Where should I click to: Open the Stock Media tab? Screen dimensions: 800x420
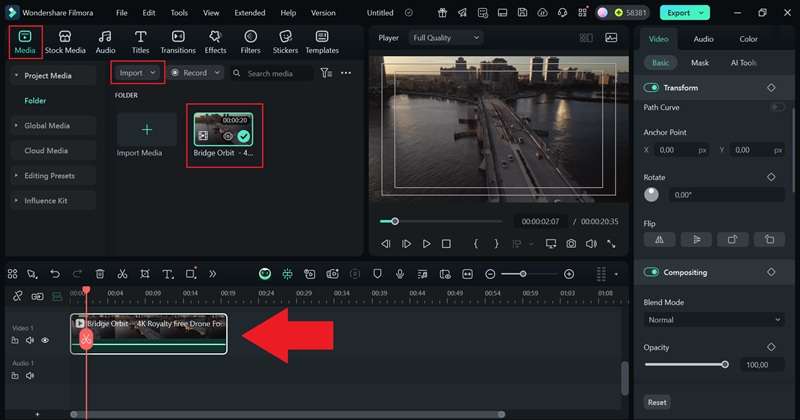click(x=65, y=42)
